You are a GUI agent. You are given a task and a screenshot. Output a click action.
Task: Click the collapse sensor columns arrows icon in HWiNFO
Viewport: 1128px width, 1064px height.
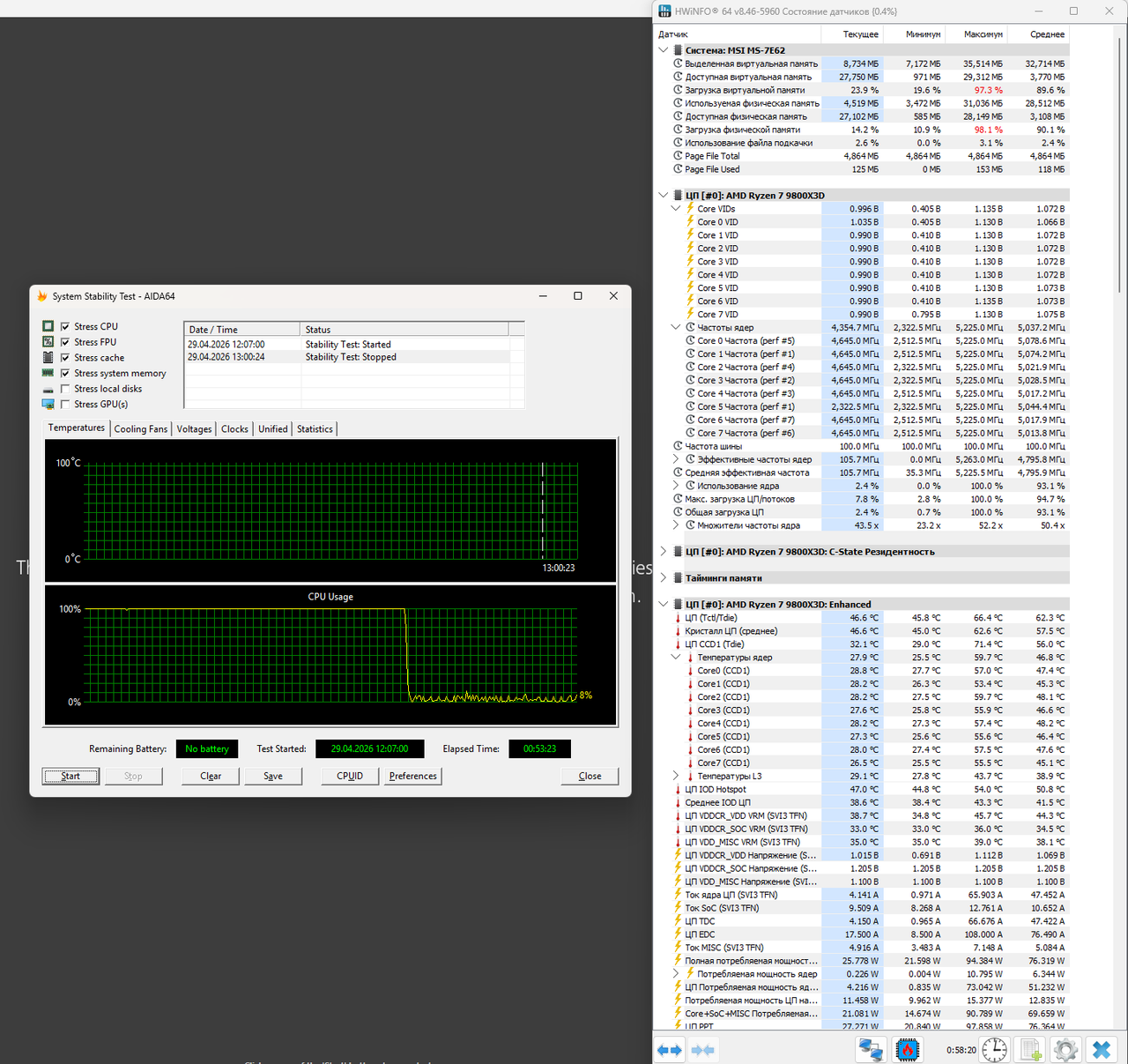[702, 1050]
